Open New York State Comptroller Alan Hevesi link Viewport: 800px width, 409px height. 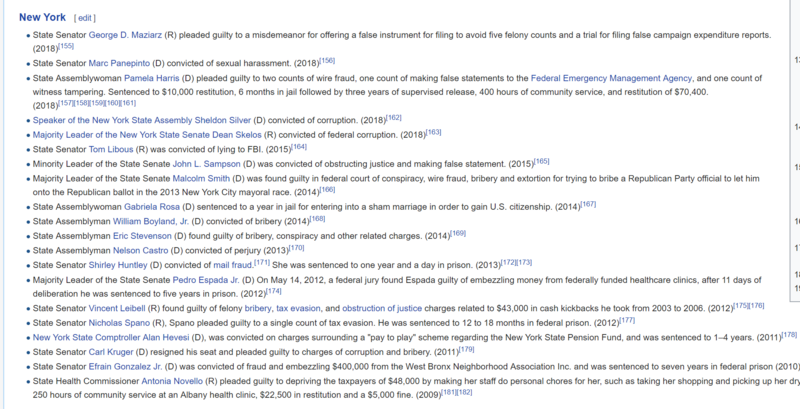click(111, 338)
